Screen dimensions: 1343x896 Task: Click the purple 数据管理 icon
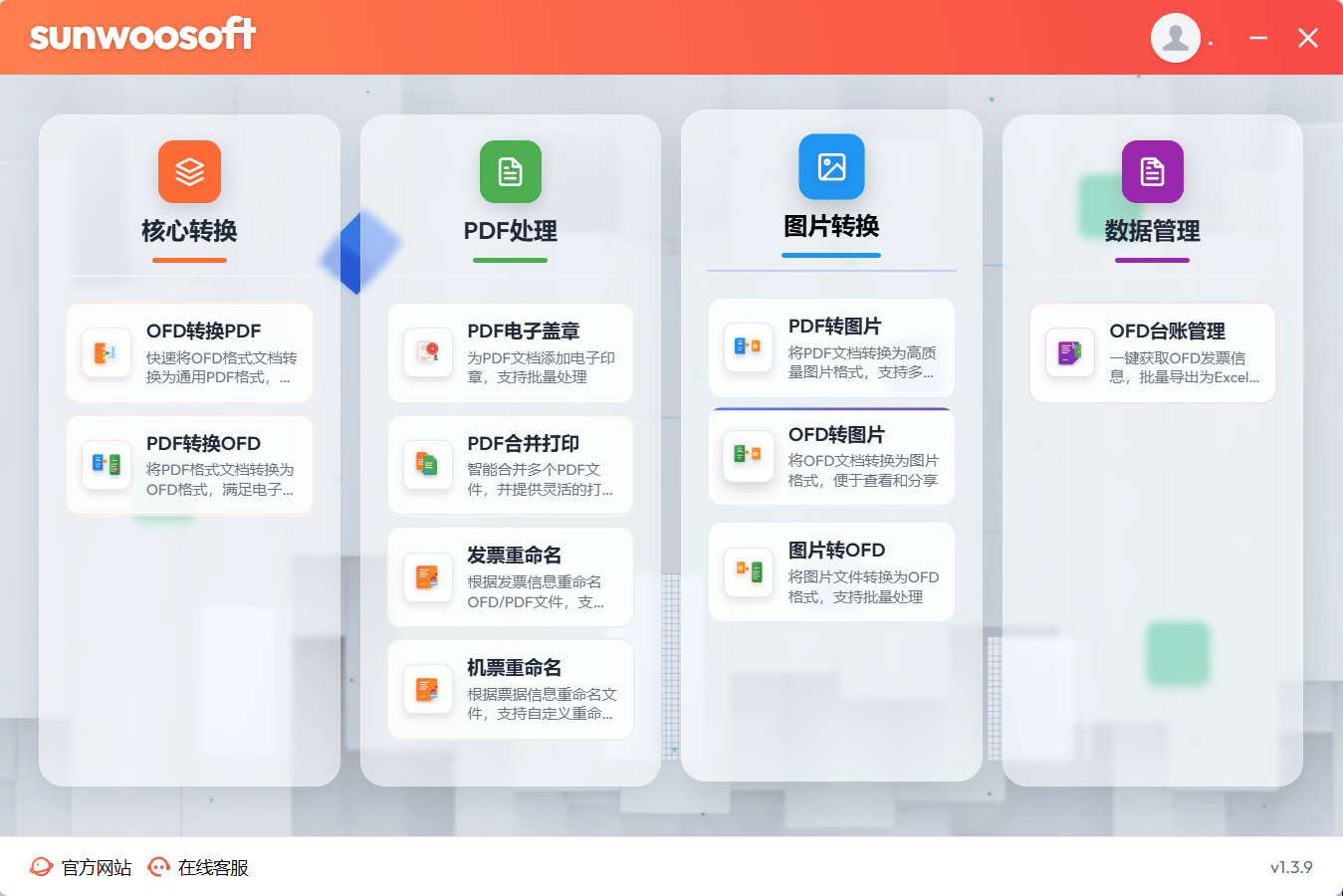point(1152,171)
